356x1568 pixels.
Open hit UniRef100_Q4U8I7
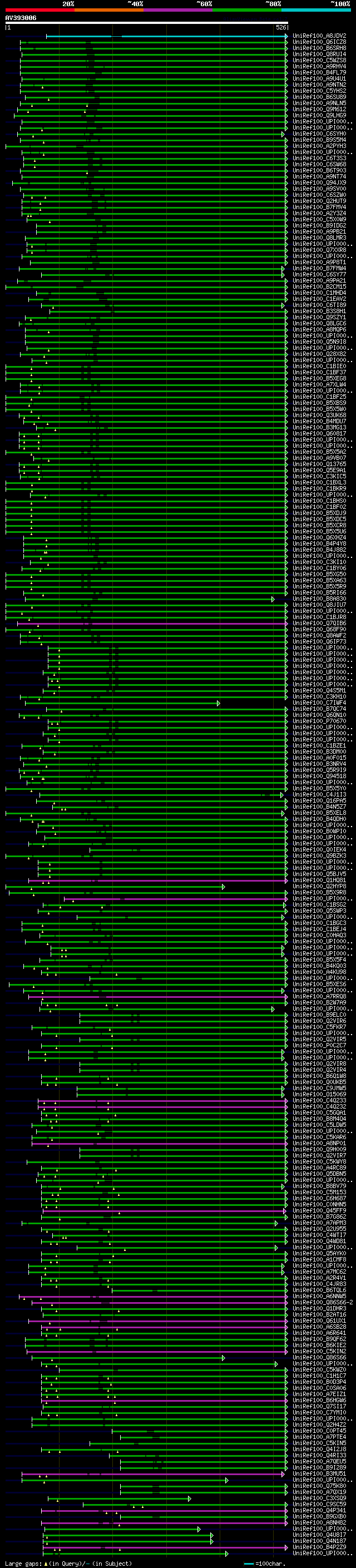tap(319, 1535)
